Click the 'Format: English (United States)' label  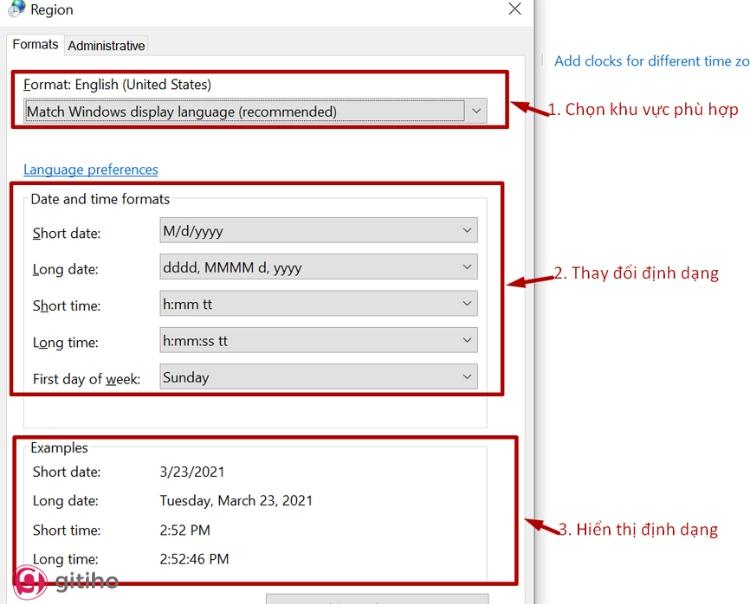(x=117, y=85)
